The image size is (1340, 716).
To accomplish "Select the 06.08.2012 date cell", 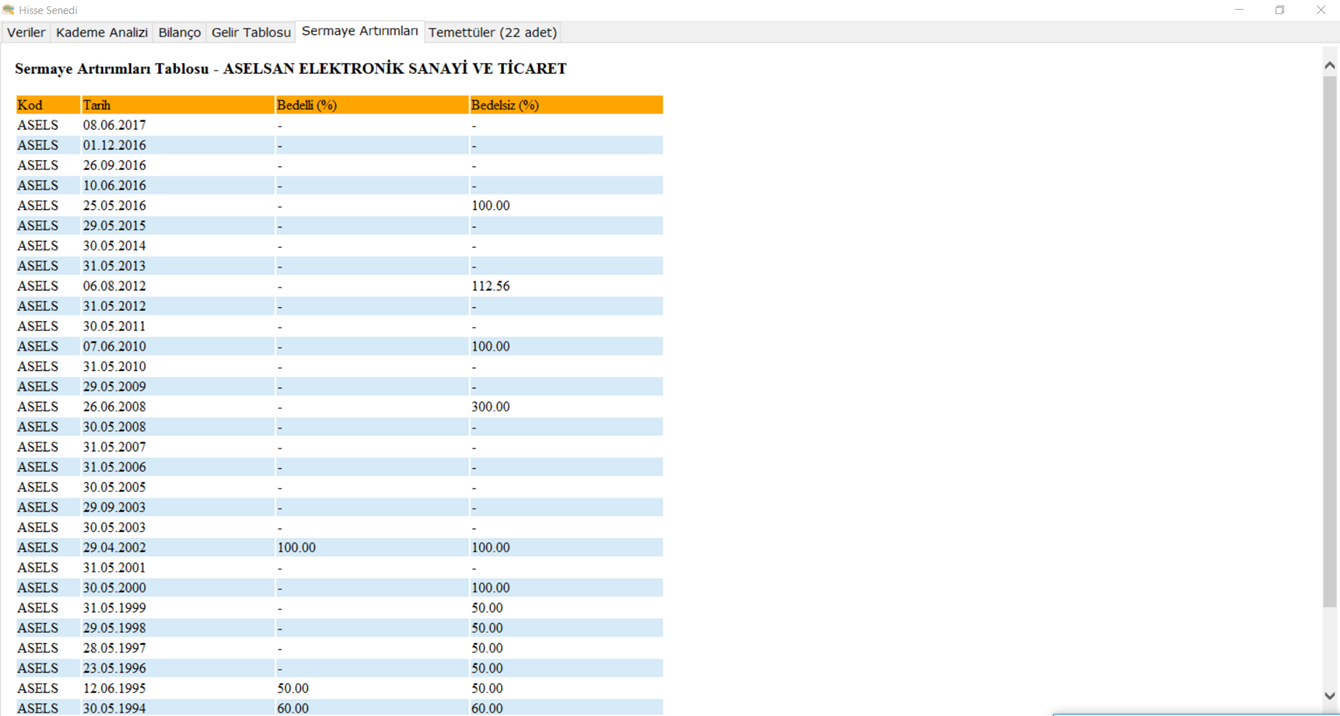I will point(115,286).
